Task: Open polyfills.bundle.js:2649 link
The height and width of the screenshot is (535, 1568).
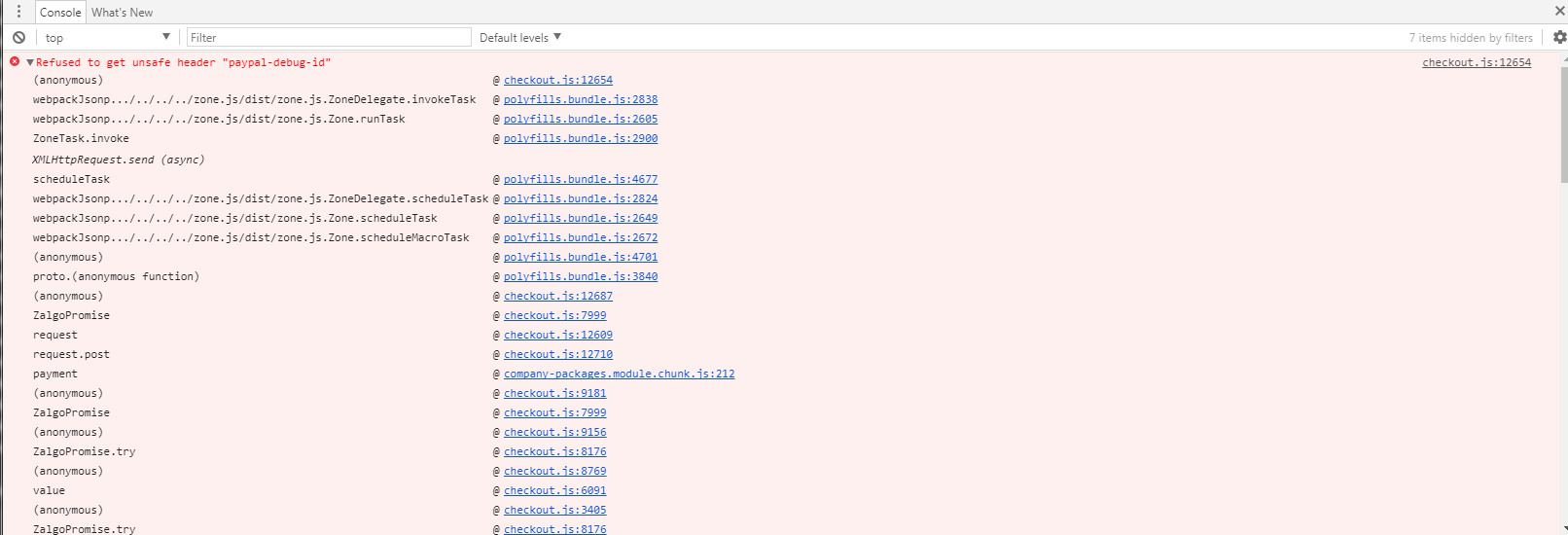Action: point(581,218)
